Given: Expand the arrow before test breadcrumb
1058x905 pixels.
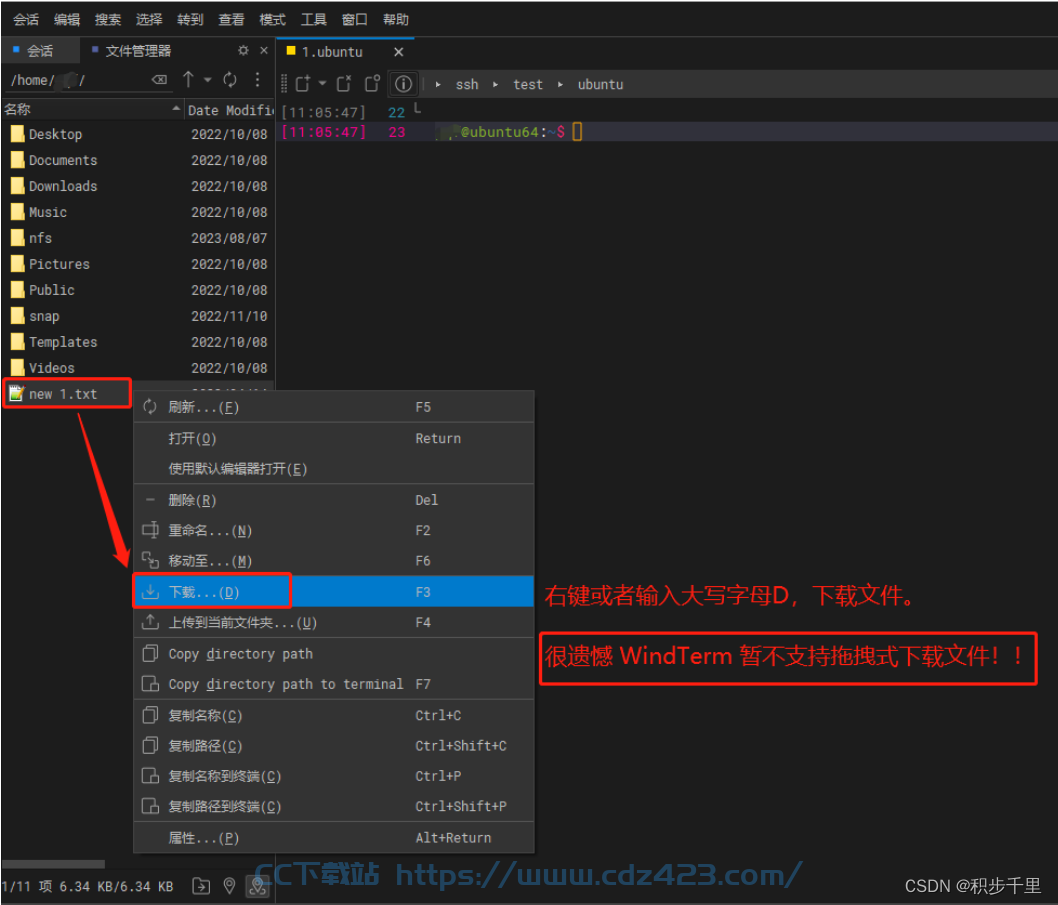Looking at the screenshot, I should pos(495,84).
